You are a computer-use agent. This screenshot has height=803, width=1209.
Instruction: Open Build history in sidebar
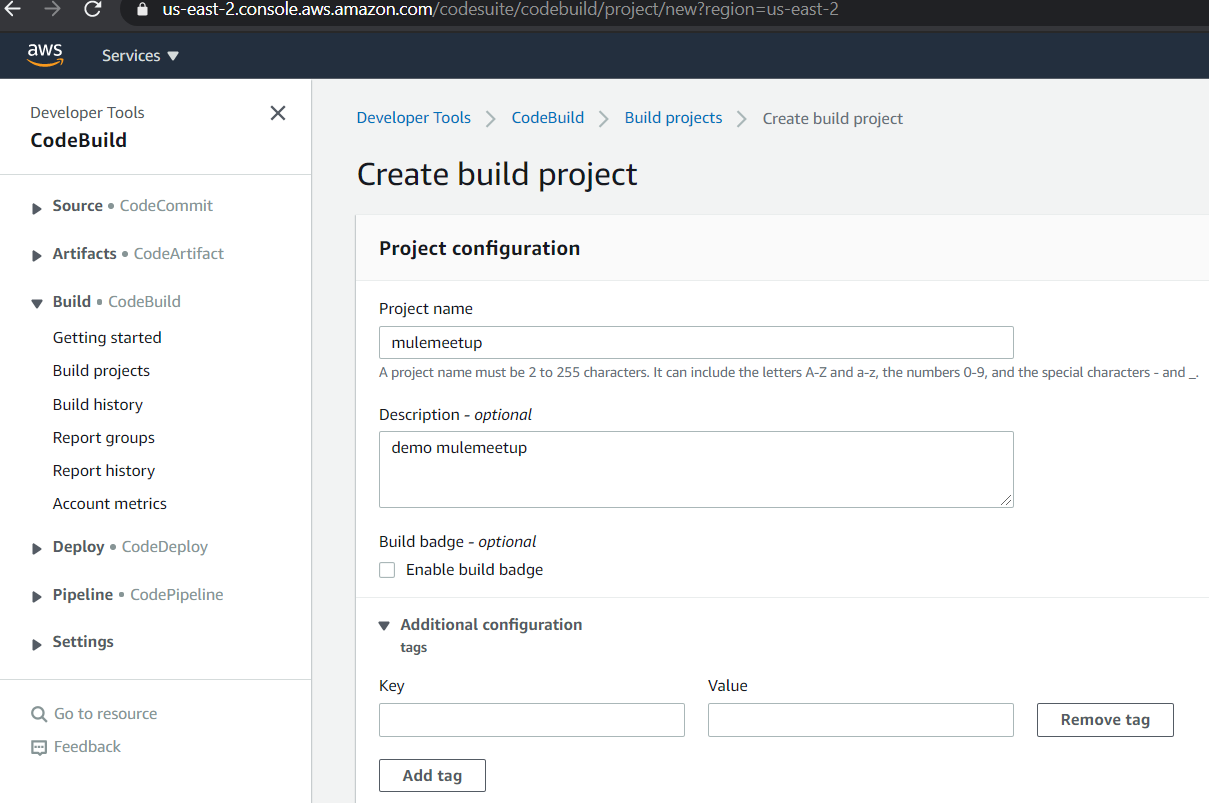coord(98,404)
